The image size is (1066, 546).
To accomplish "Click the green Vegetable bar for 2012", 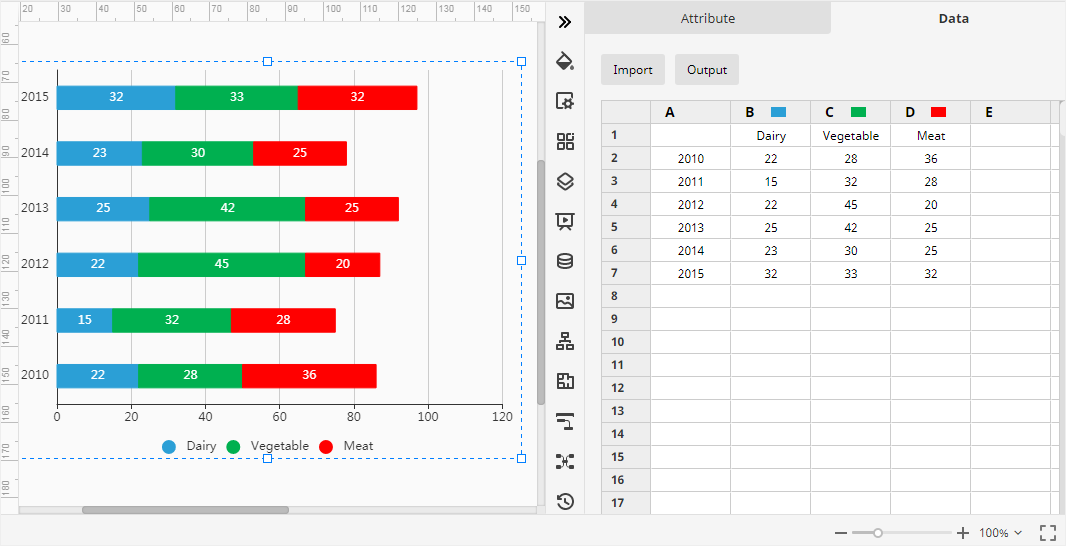I will click(x=222, y=265).
